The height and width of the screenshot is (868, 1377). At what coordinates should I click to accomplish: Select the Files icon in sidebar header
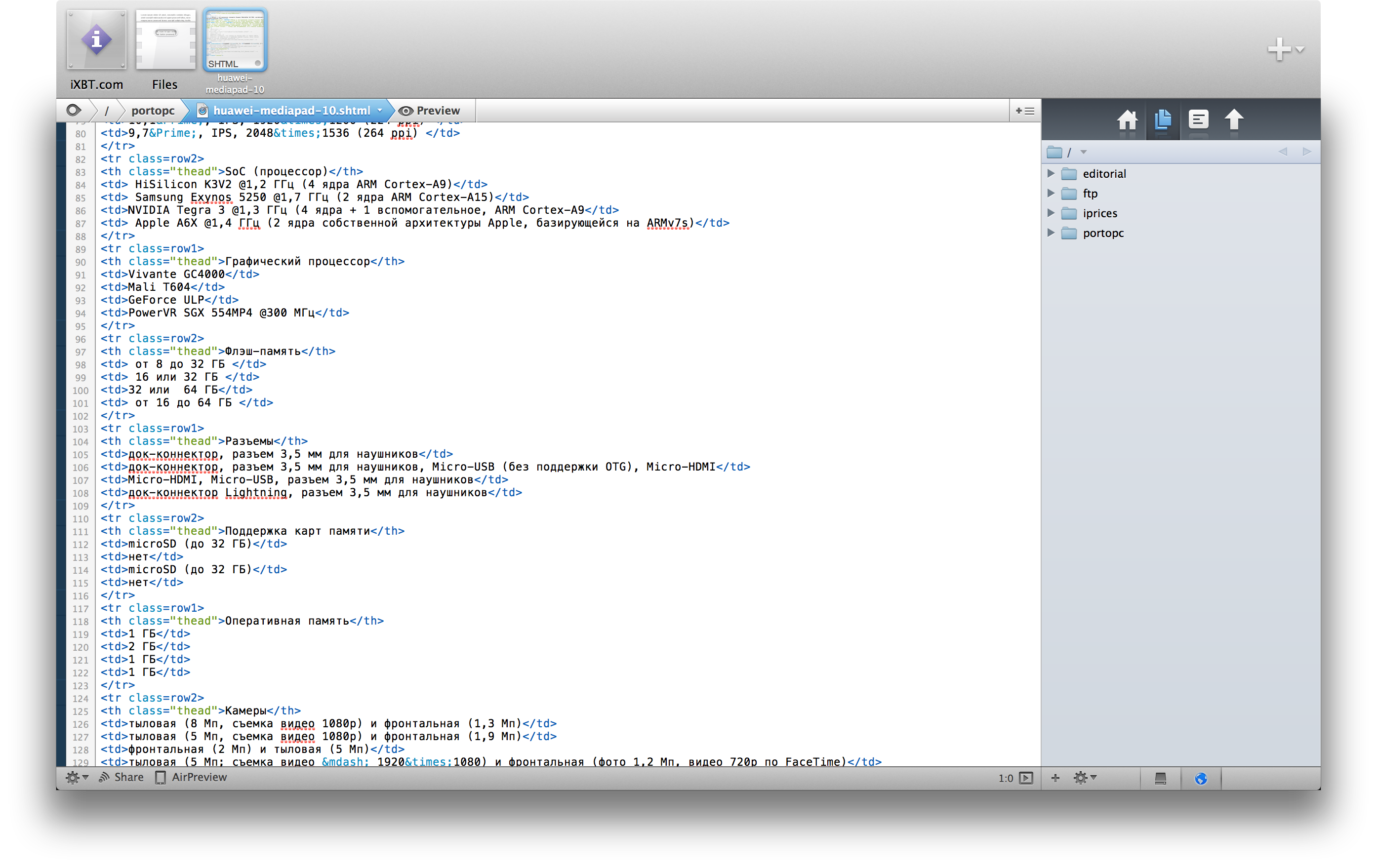pos(1163,120)
